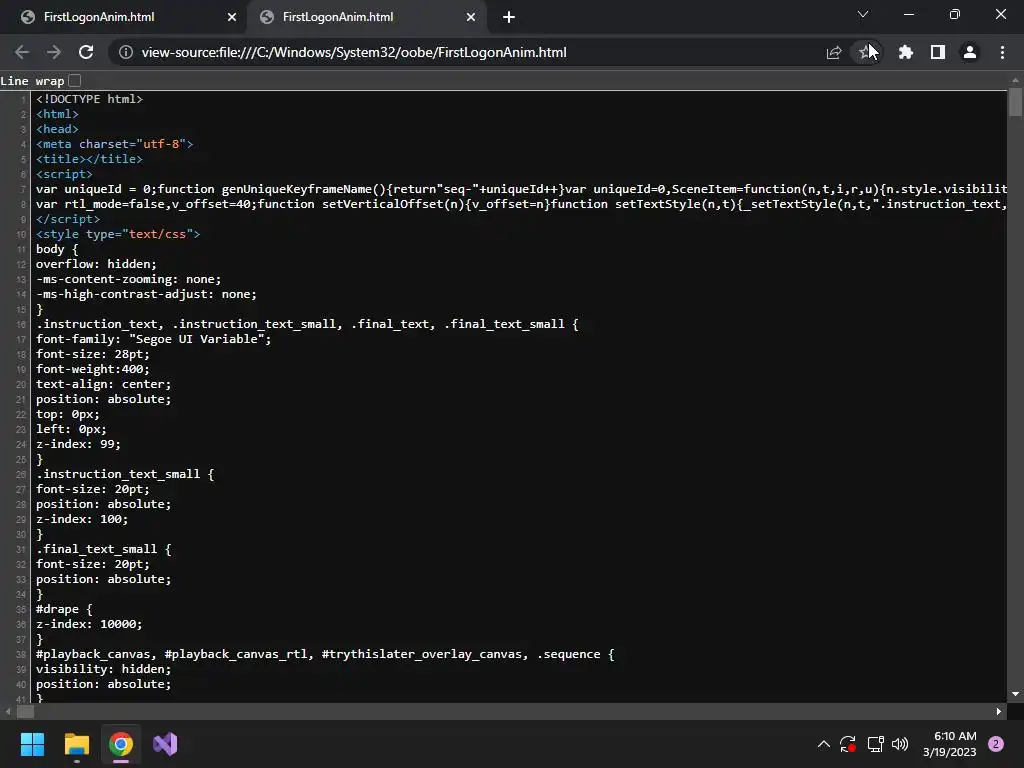Go forward to the next page
This screenshot has width=1024, height=768.
(54, 52)
